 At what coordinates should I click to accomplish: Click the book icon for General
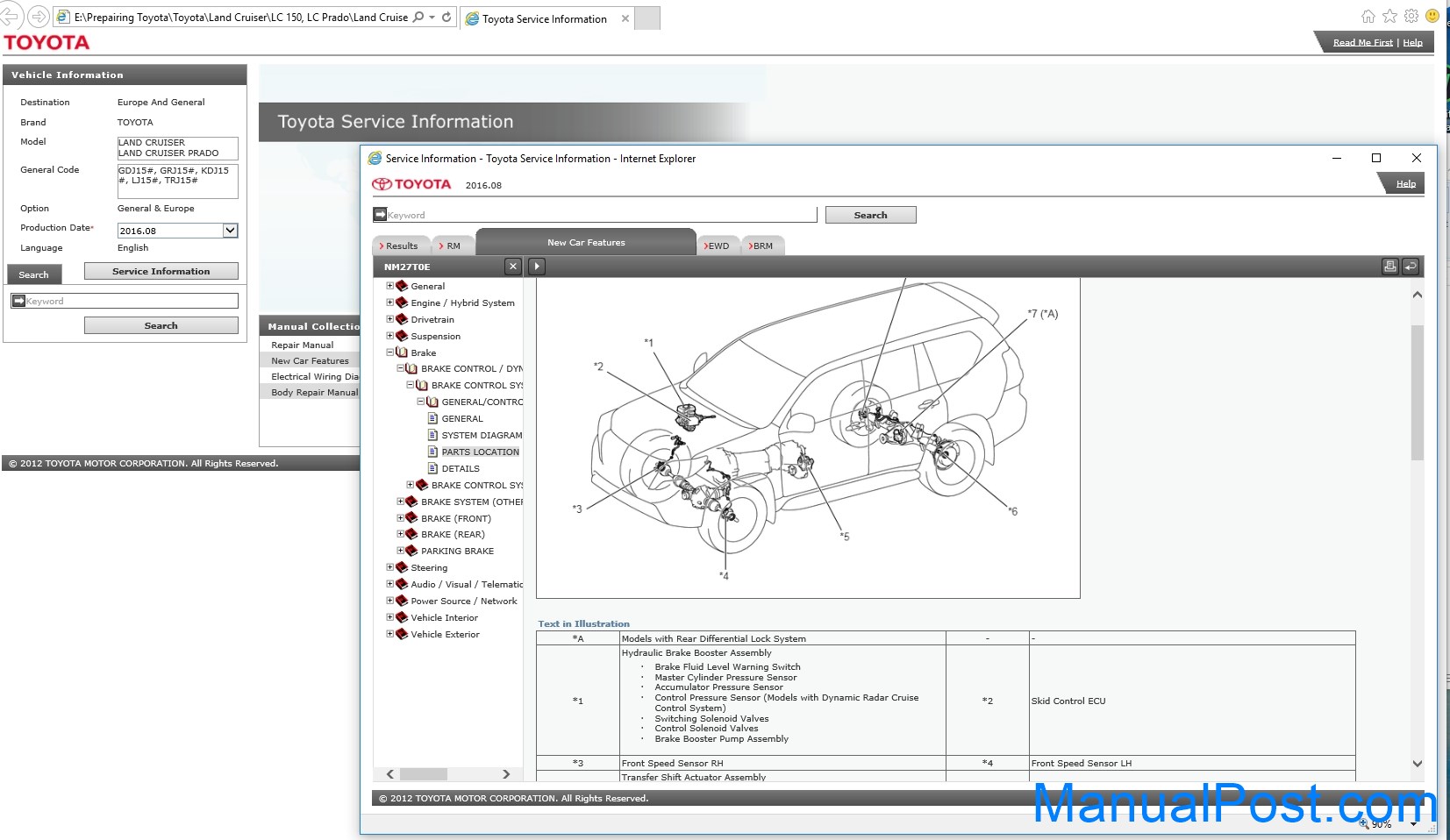(402, 286)
